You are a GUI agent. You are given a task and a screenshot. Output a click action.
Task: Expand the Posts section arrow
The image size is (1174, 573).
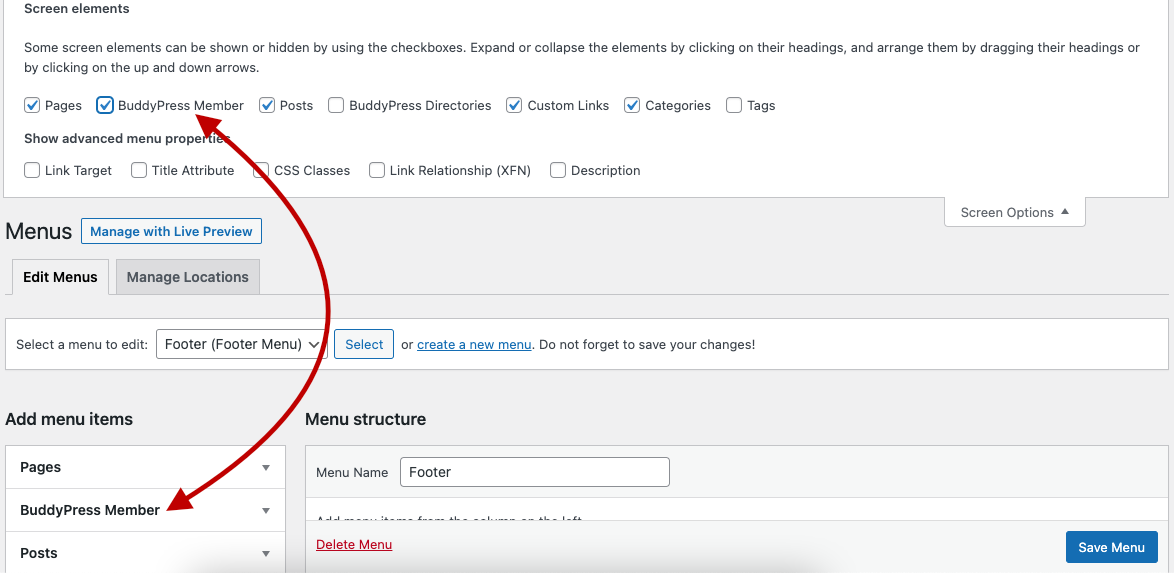pyautogui.click(x=266, y=554)
